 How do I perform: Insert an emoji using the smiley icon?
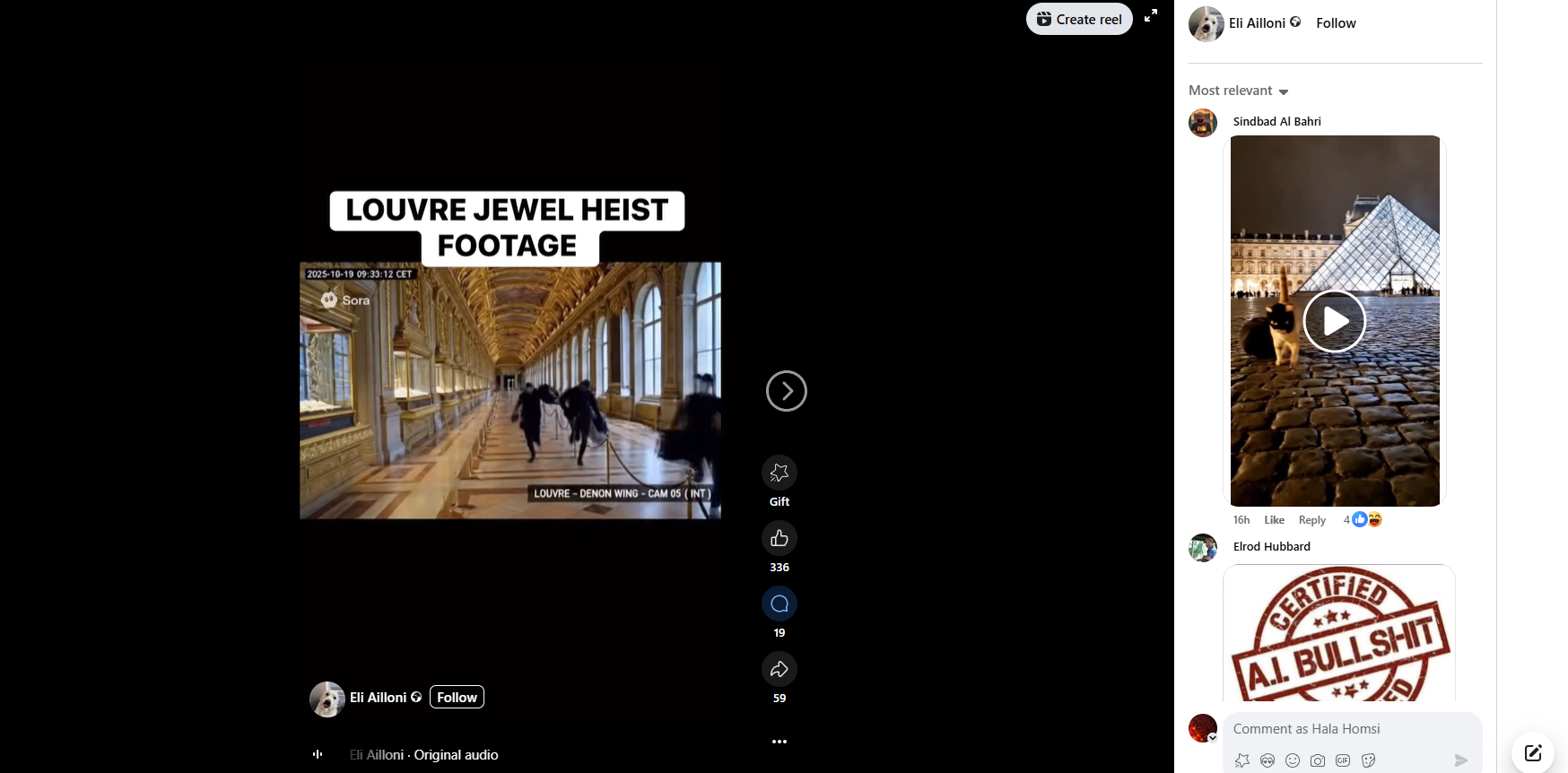1292,760
